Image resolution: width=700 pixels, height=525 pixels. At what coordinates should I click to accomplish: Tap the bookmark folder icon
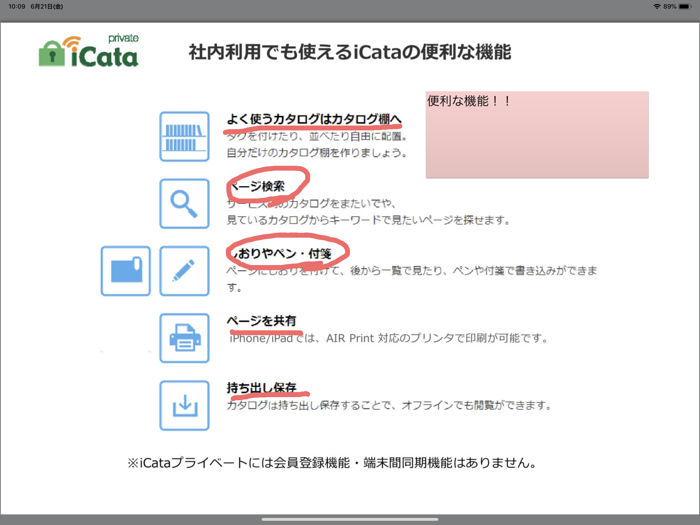pyautogui.click(x=125, y=271)
